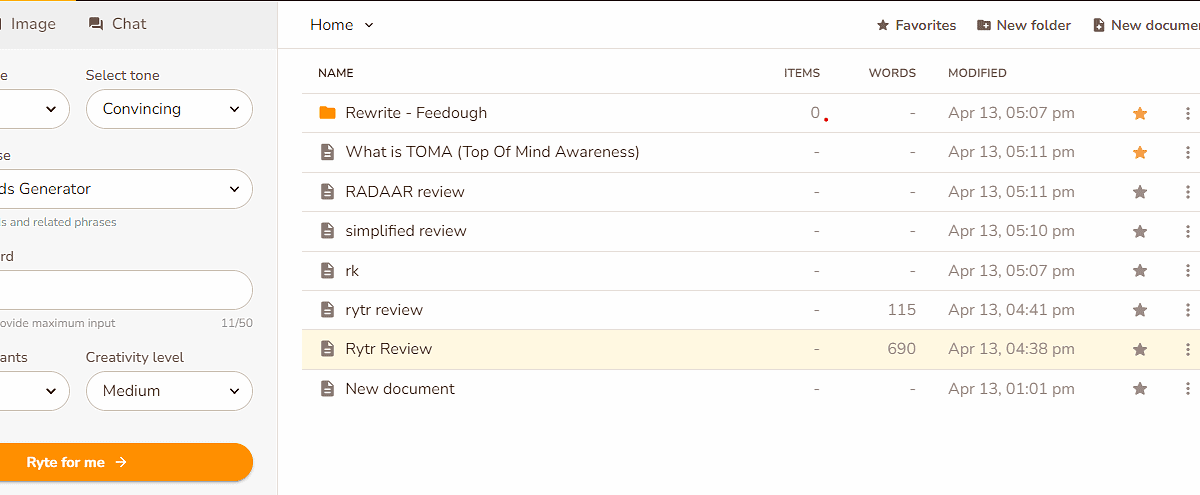1200x495 pixels.
Task: Open the Select tone dropdown
Action: point(169,109)
